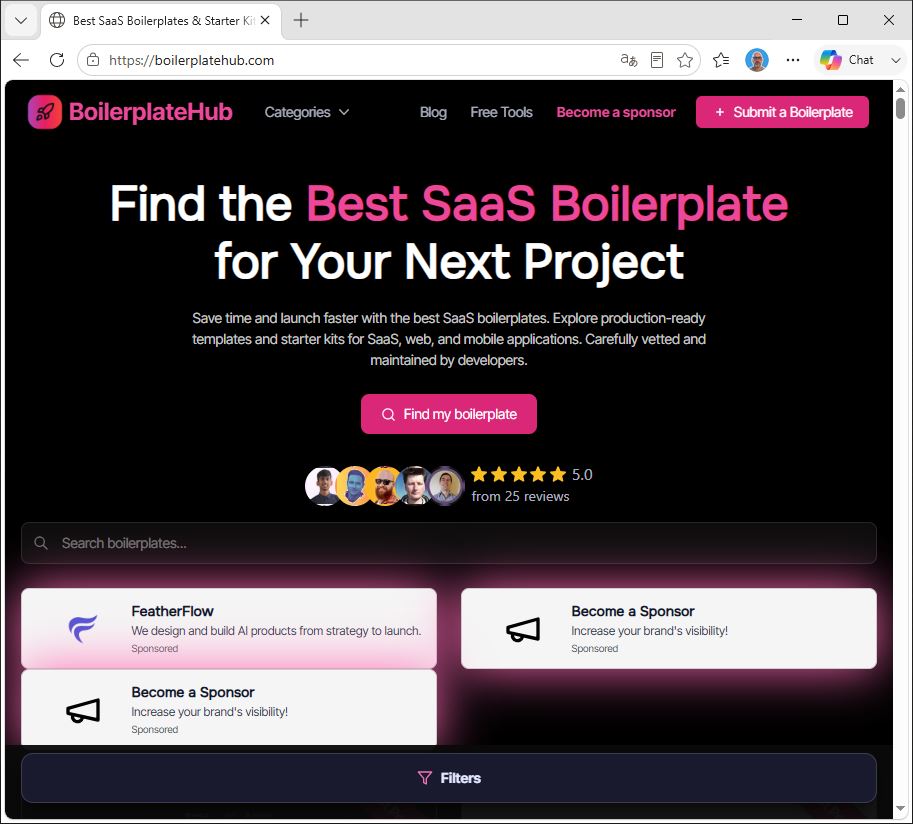Expand the sidebar chevron next to Chat
The image size is (913, 824).
click(x=896, y=60)
